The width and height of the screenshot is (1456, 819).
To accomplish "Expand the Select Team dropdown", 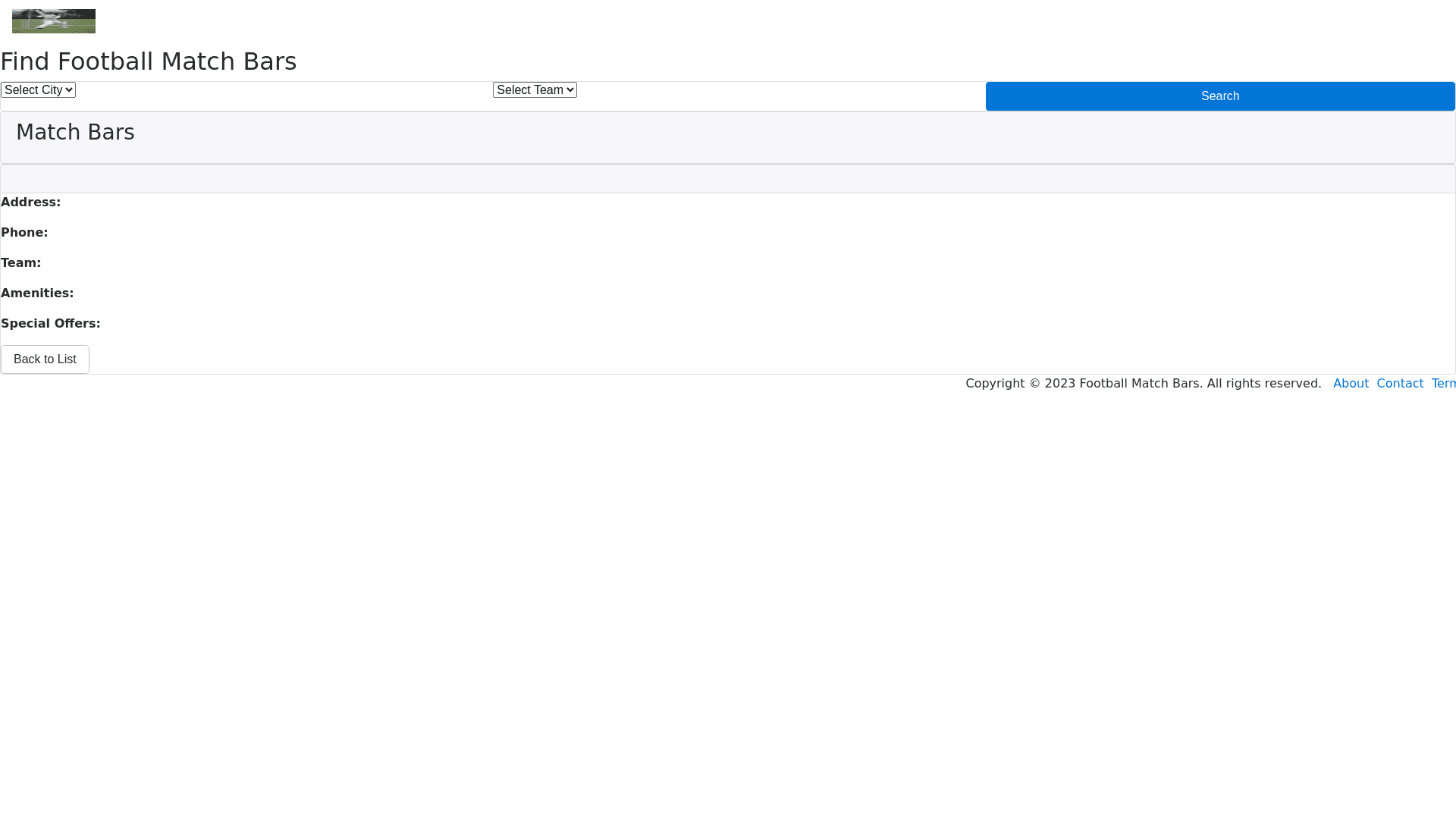I will pos(535,89).
